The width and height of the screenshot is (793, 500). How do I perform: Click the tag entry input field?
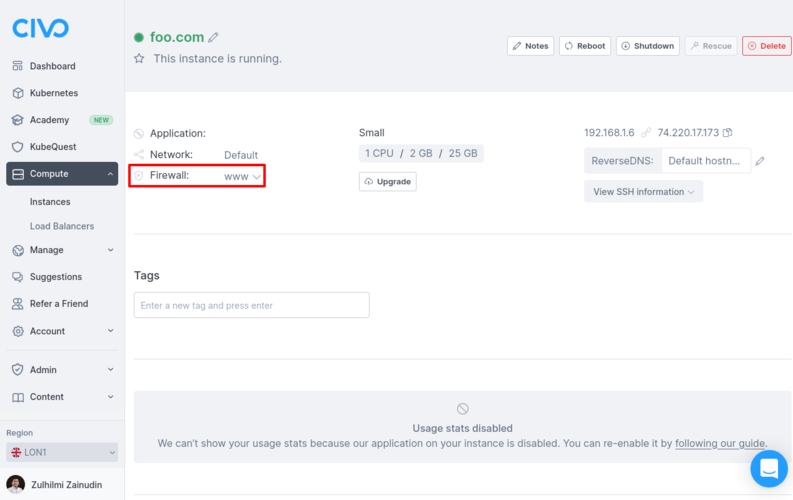[251, 305]
